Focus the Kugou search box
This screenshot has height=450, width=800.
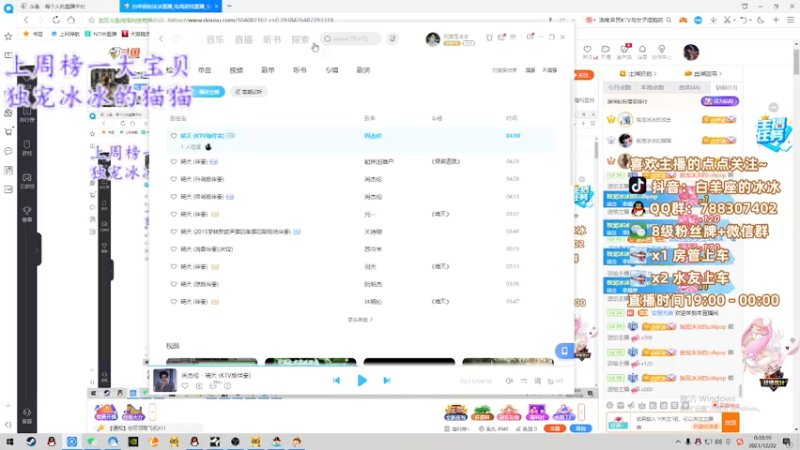click(x=351, y=39)
